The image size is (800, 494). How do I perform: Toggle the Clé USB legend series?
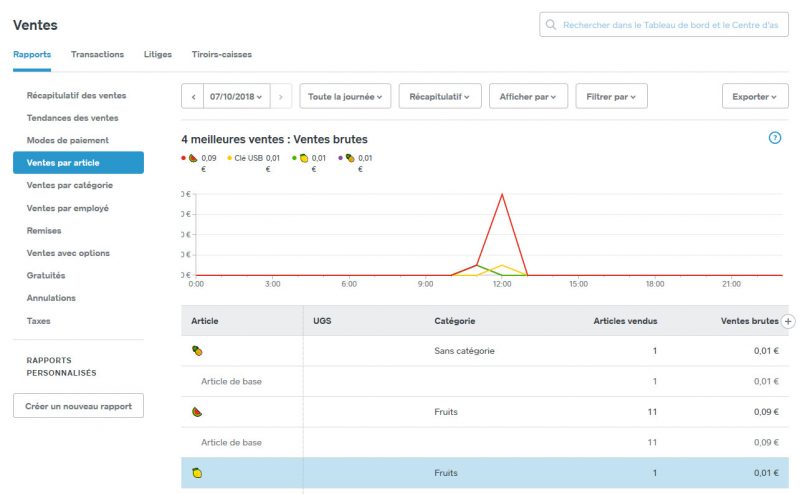254,158
